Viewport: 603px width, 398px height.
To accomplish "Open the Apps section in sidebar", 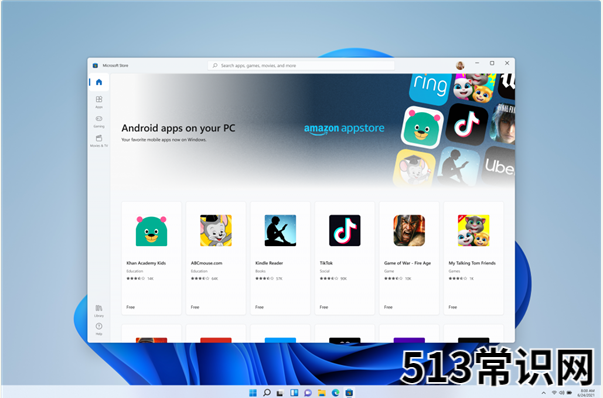I will click(x=99, y=102).
